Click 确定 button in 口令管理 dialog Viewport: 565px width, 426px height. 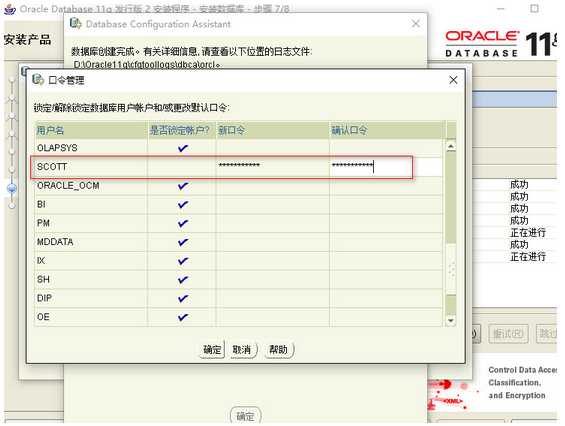pyautogui.click(x=212, y=349)
